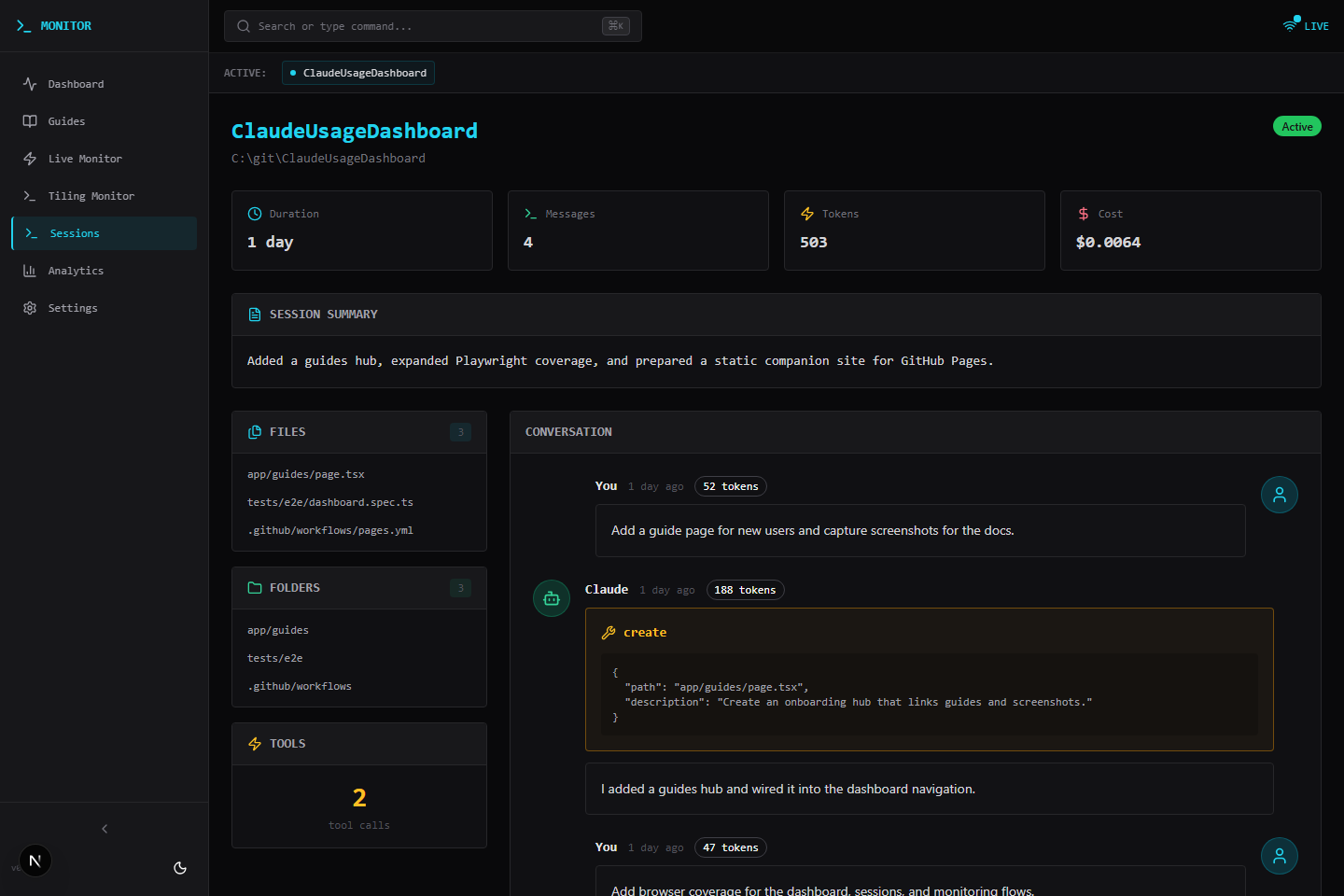The height and width of the screenshot is (896, 1344).
Task: Toggle dark mode moon icon
Action: click(180, 868)
